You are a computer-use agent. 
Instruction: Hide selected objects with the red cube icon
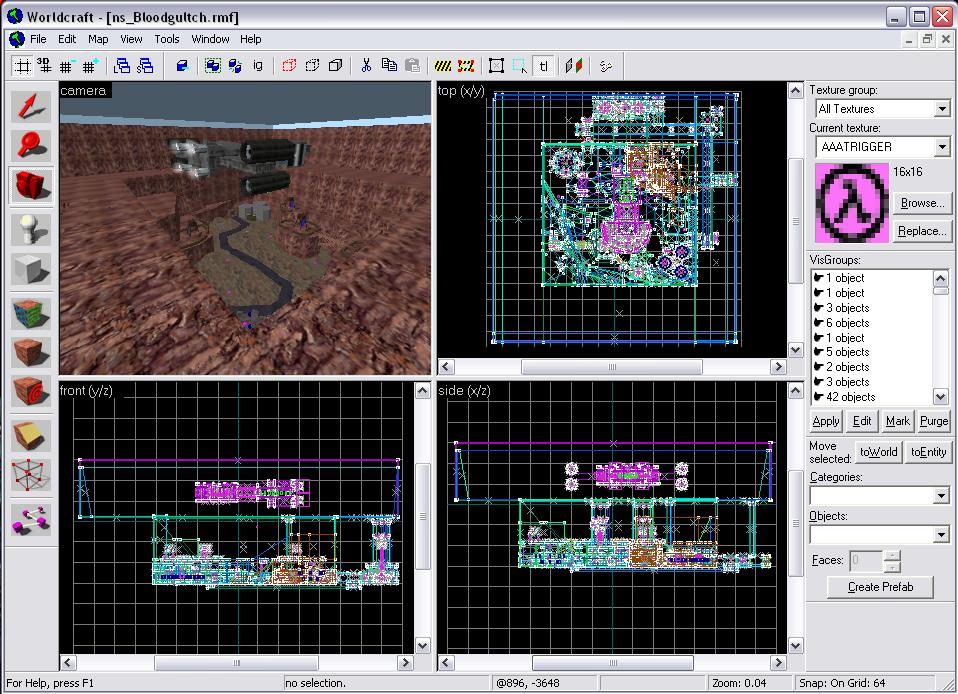click(289, 66)
